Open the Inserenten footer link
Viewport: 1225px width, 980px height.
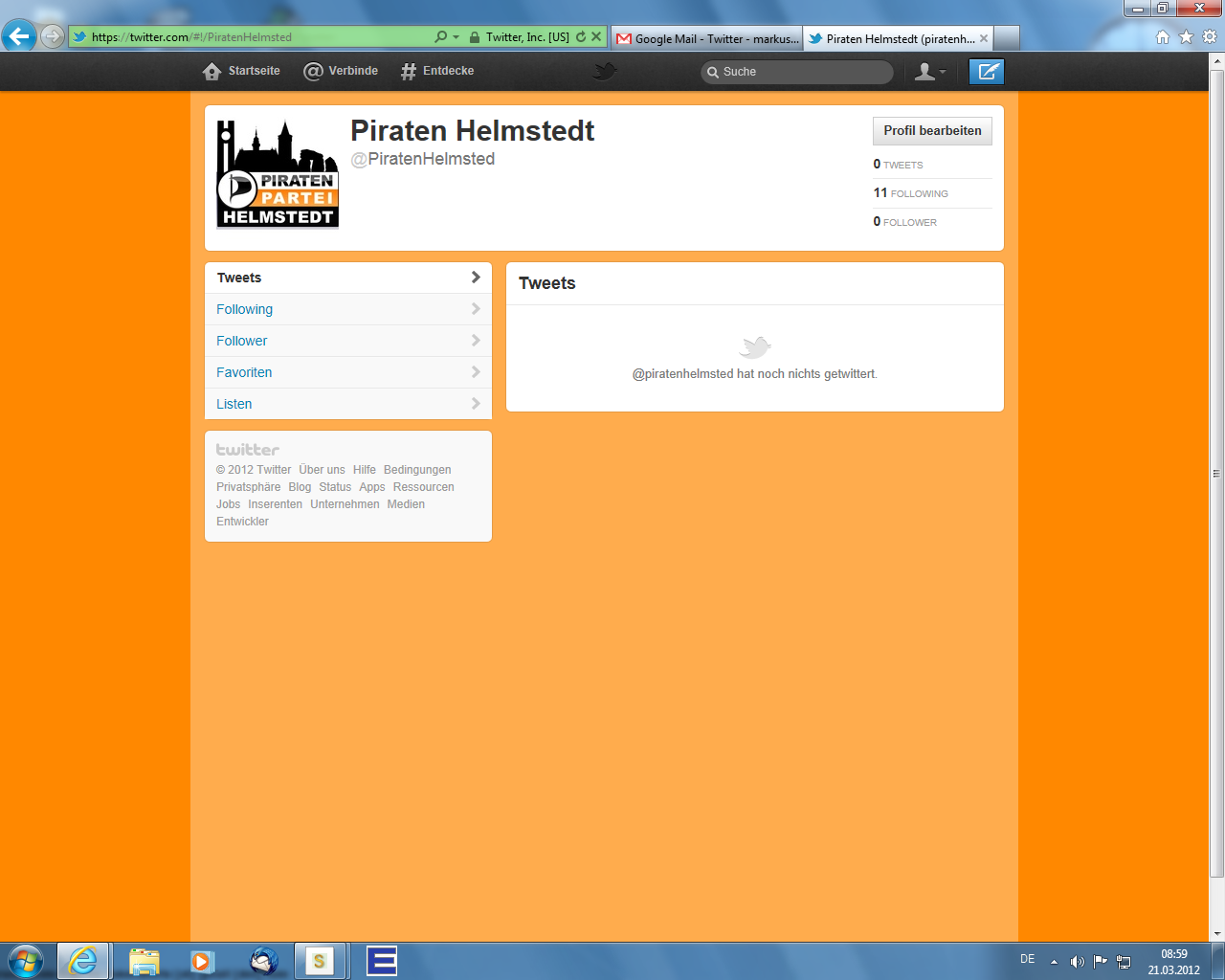[276, 504]
